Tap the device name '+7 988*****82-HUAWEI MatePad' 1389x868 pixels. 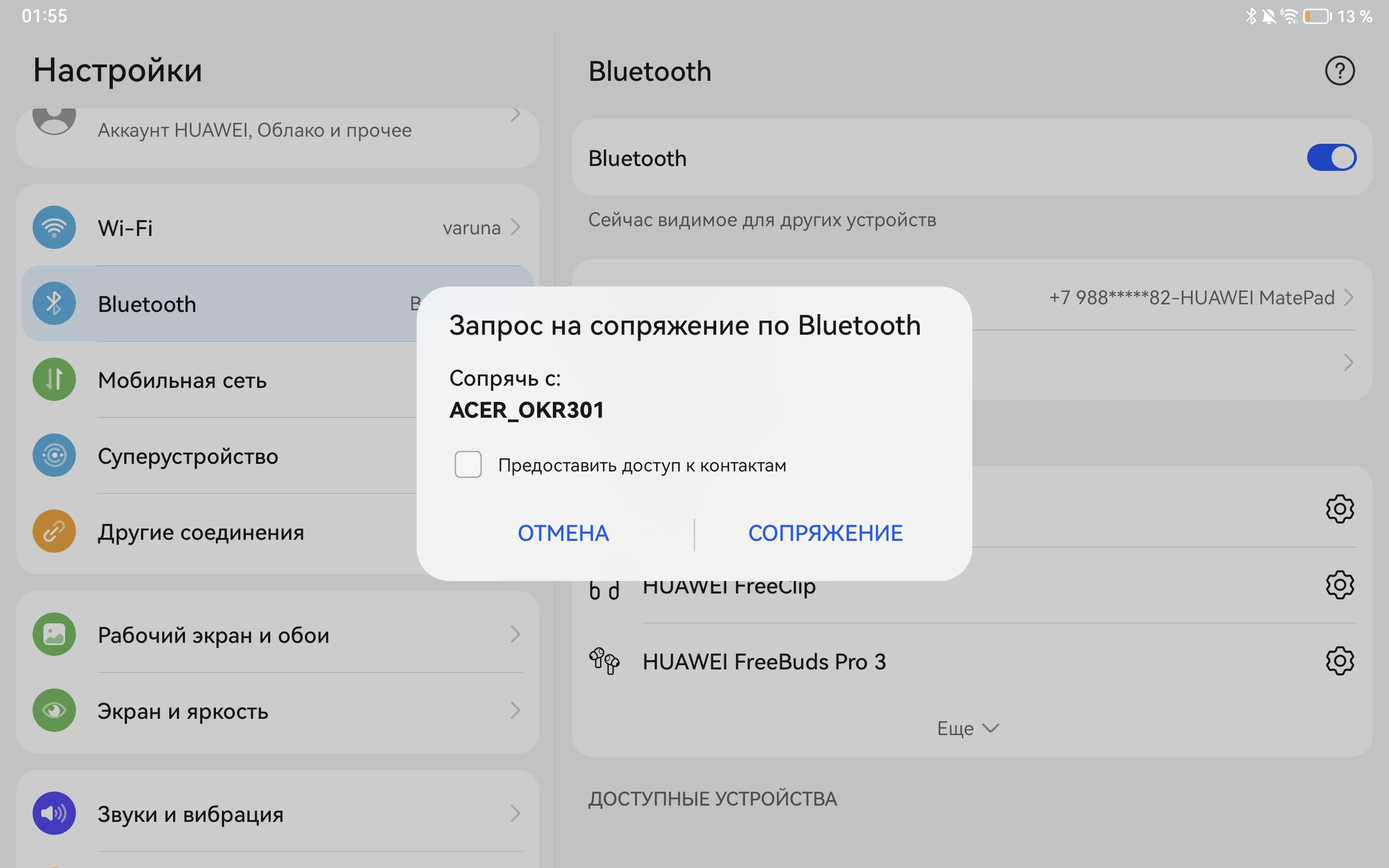(1192, 297)
